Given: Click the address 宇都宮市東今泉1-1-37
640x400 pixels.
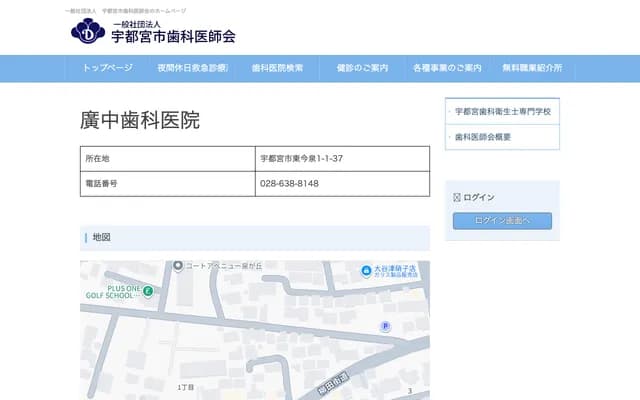Looking at the screenshot, I should (302, 159).
